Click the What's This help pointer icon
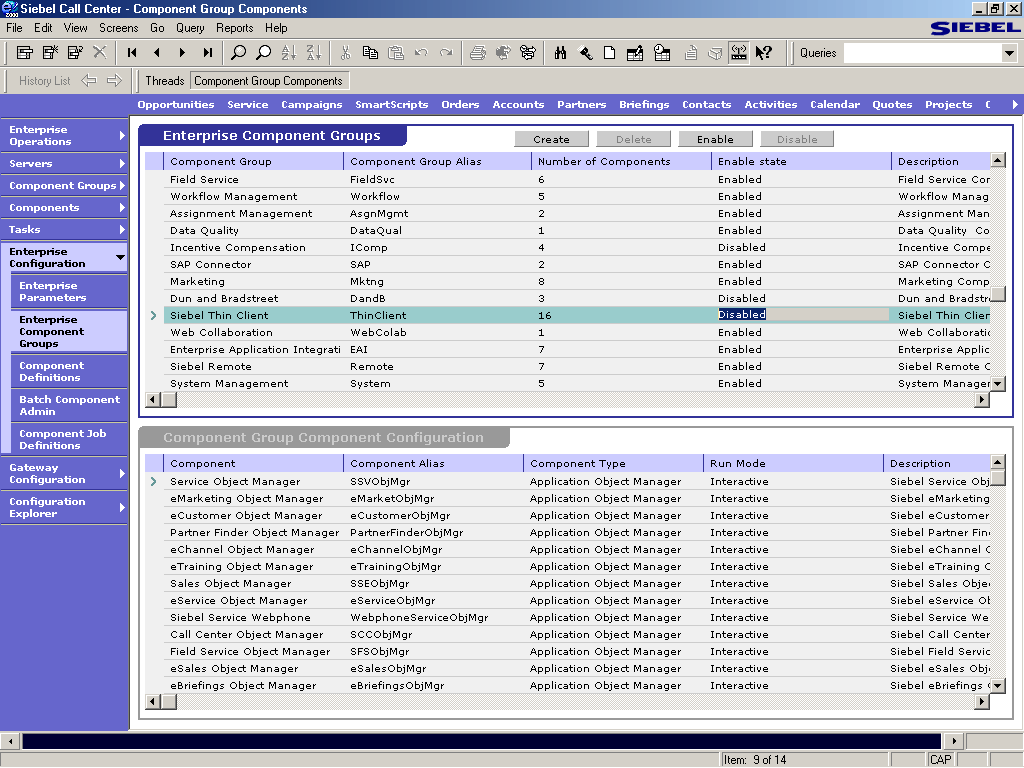 pos(763,53)
